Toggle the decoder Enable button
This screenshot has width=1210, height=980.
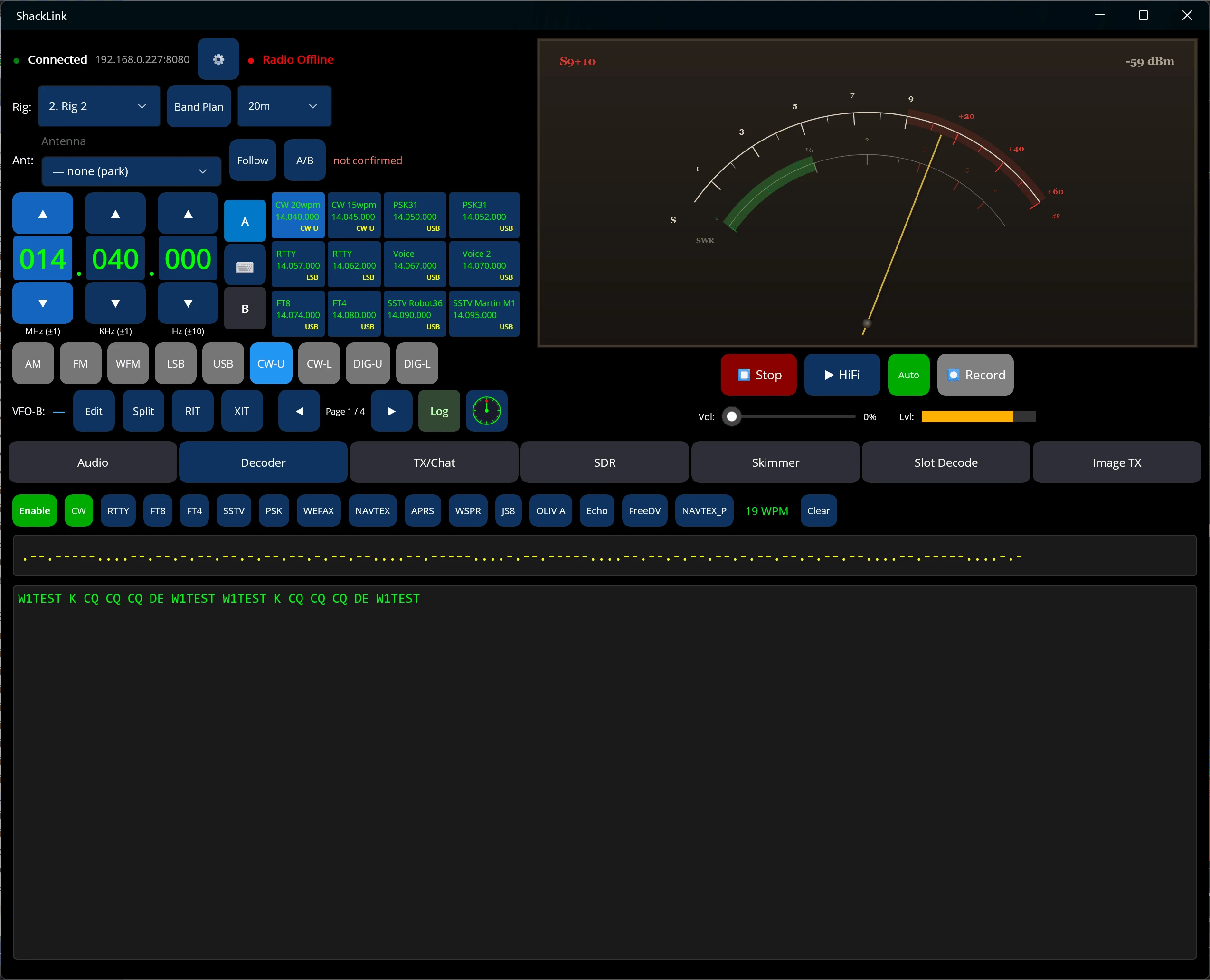click(35, 510)
